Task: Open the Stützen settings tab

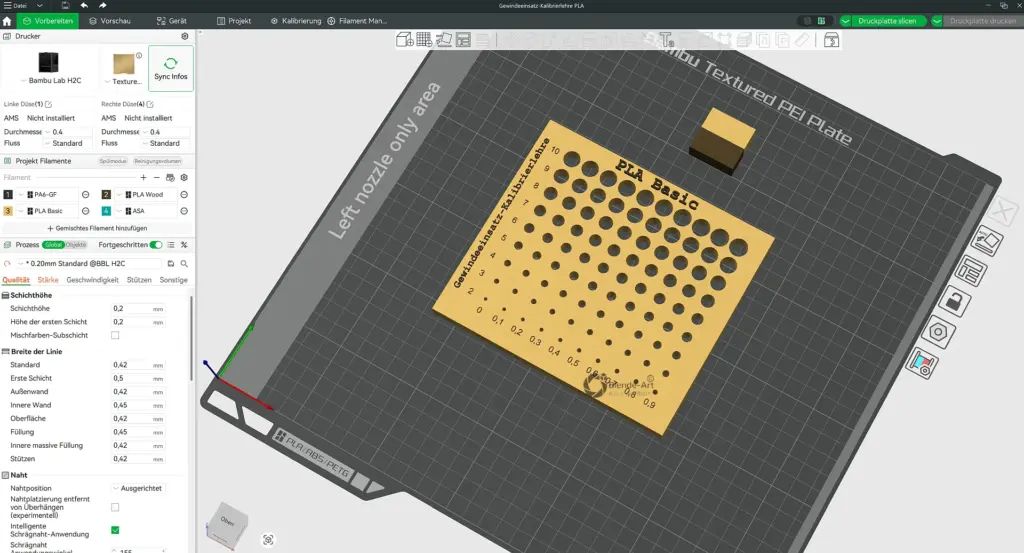Action: [x=139, y=280]
